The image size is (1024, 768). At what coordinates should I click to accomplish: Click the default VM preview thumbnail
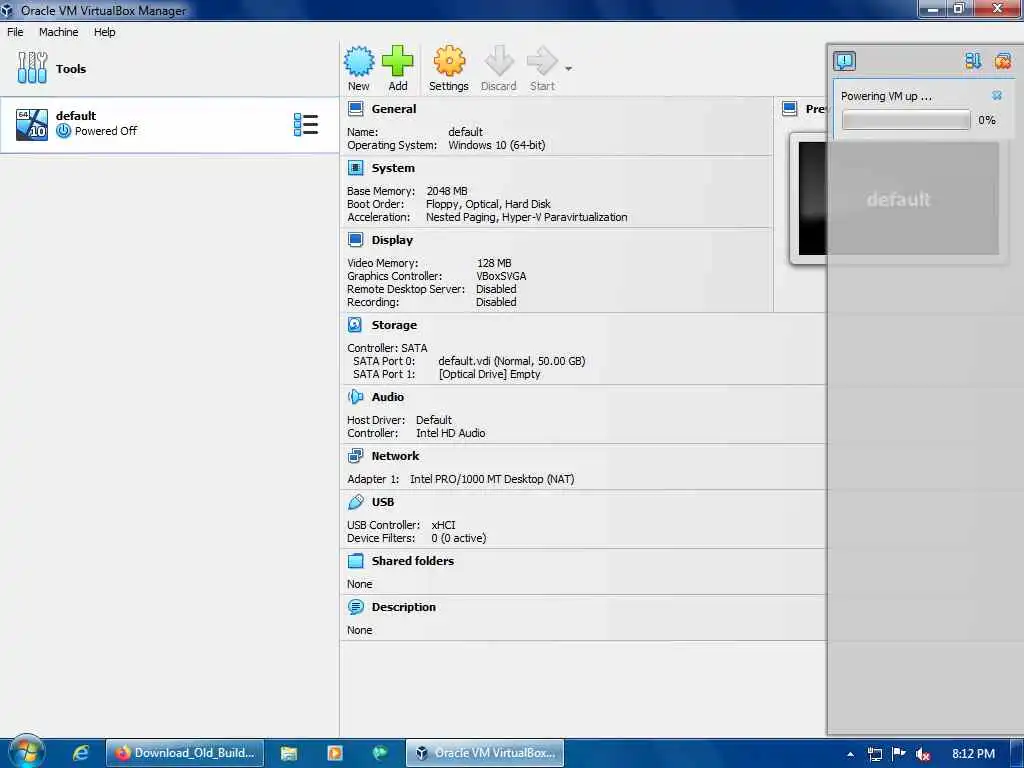[899, 199]
